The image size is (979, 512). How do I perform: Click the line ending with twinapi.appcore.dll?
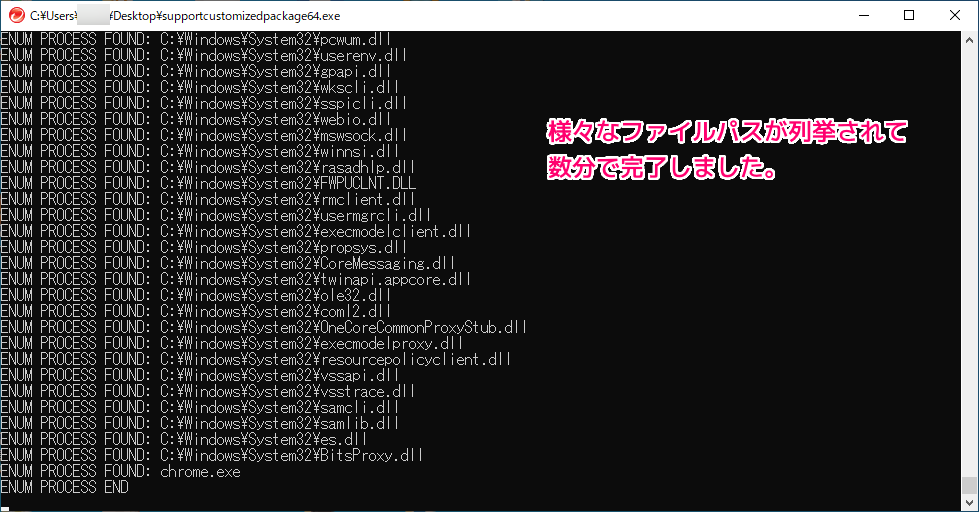tap(236, 279)
